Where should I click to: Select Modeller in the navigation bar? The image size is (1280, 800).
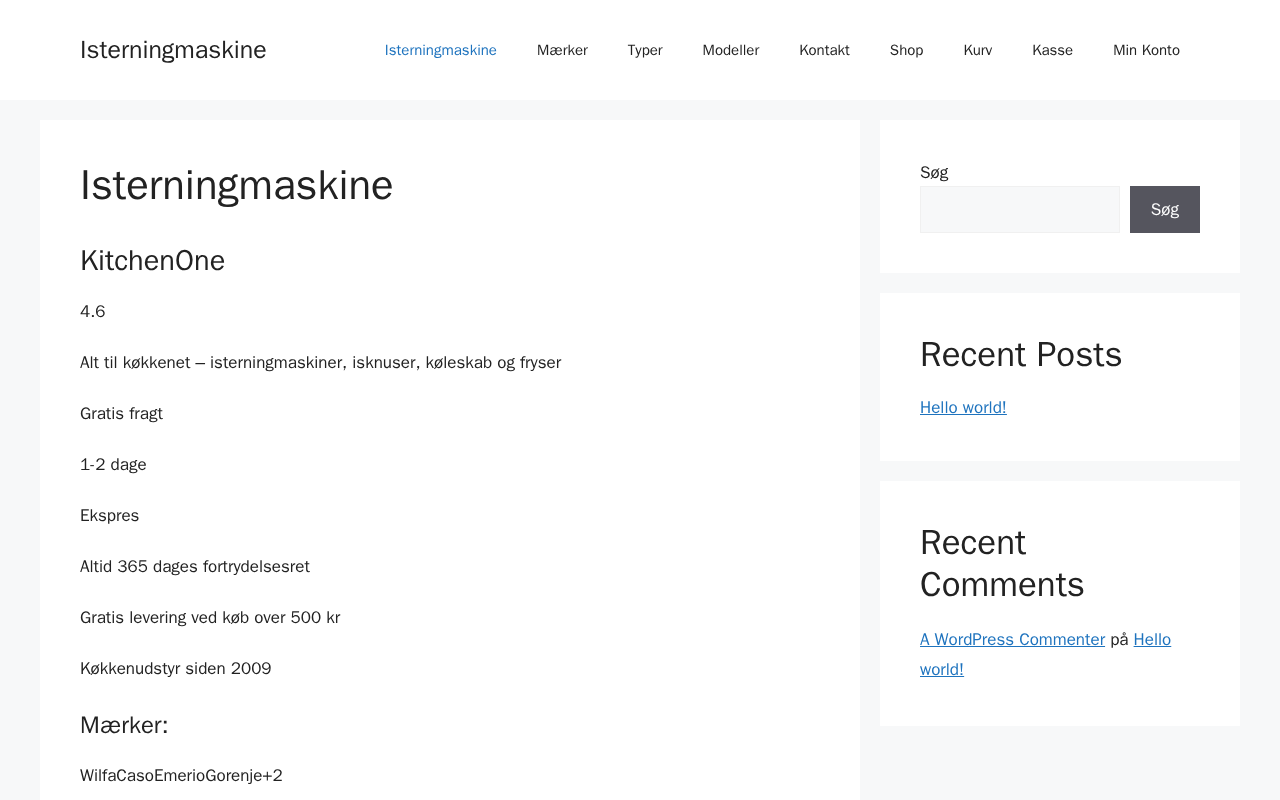(731, 50)
